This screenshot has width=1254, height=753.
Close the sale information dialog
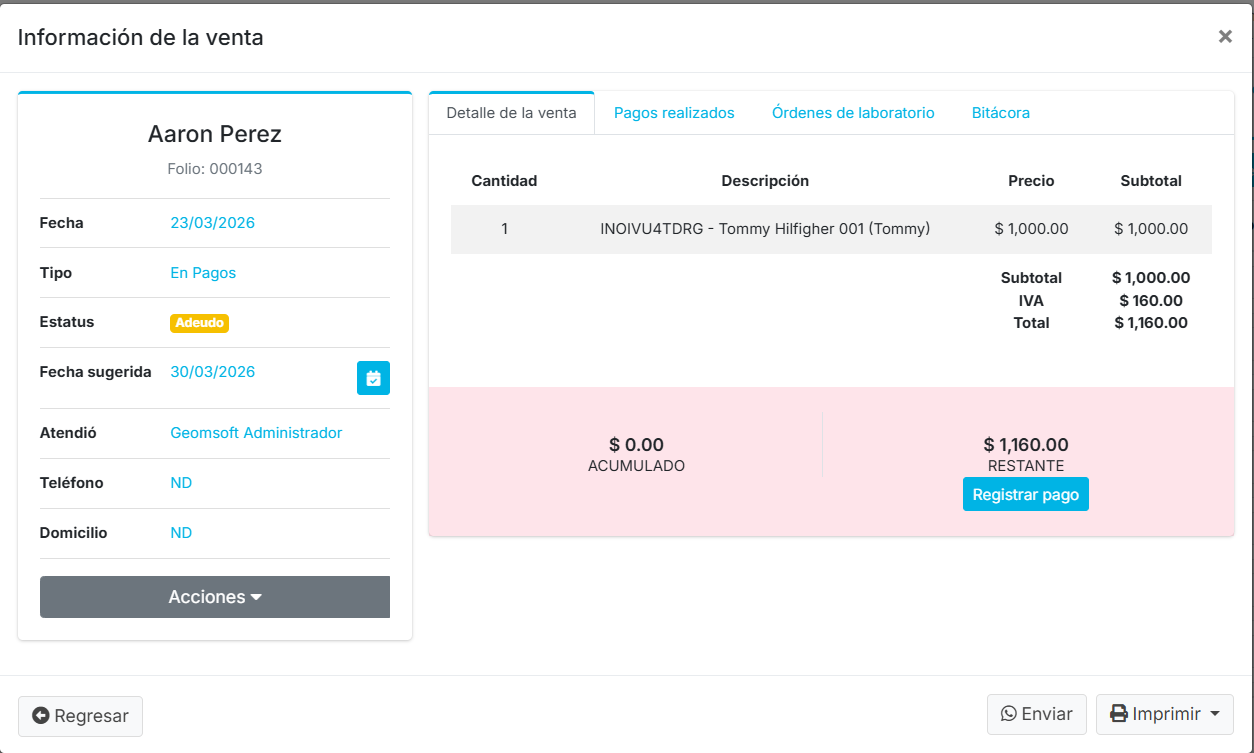[x=1225, y=37]
